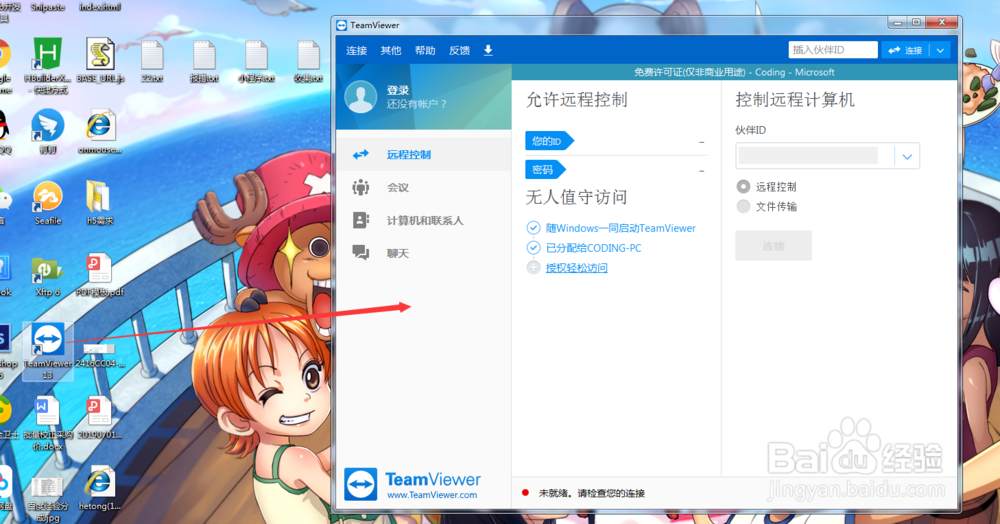Select the 文件传输 radio button
1000x524 pixels.
pos(743,206)
